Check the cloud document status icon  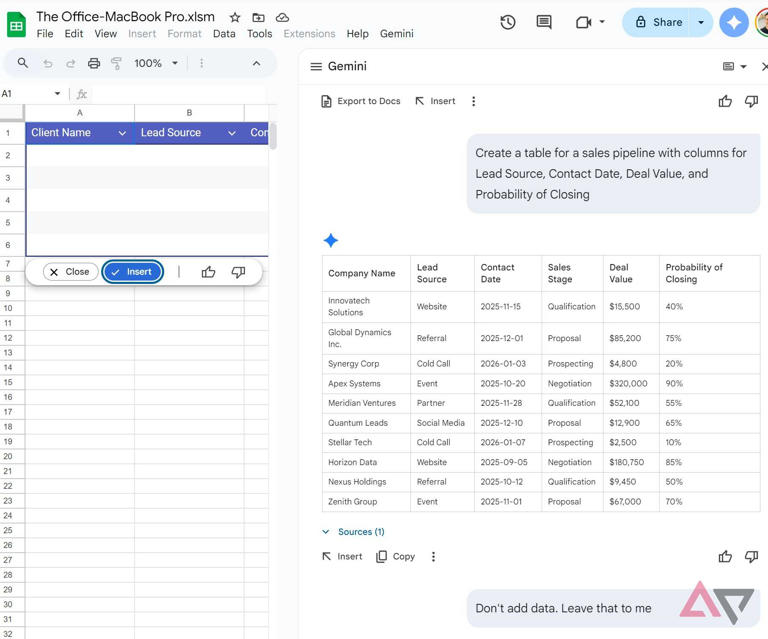(x=282, y=18)
